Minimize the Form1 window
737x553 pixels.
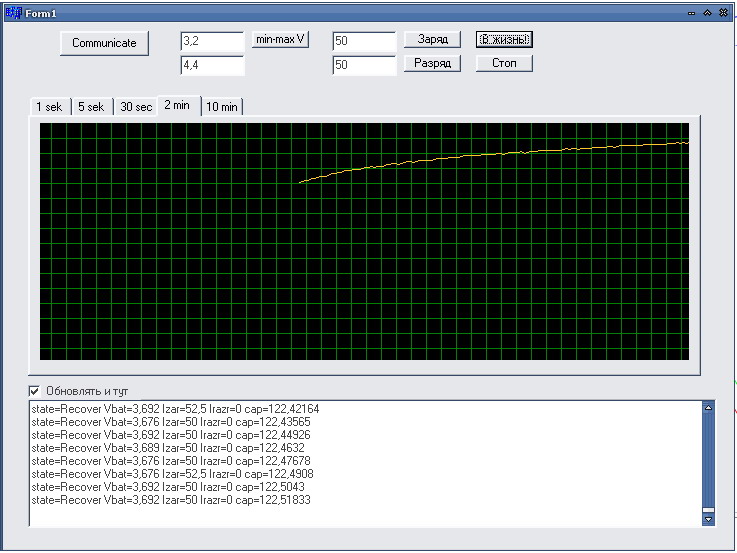pos(691,14)
